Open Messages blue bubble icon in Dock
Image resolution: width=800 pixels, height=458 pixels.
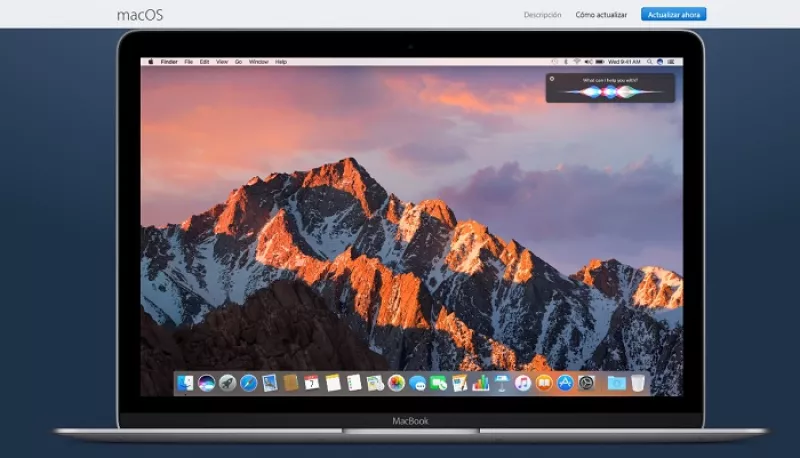click(417, 383)
